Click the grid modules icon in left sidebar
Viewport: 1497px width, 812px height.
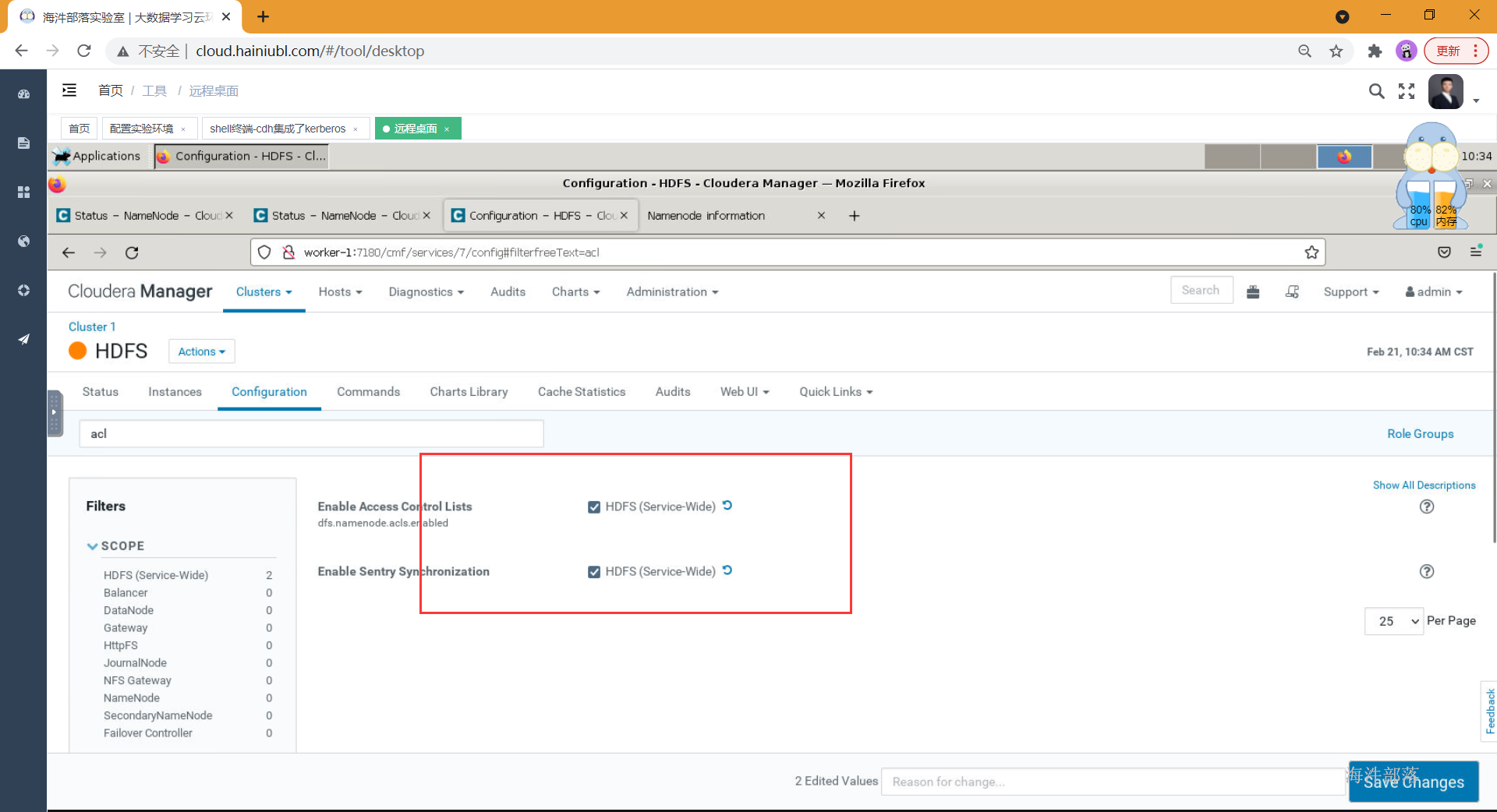coord(23,192)
